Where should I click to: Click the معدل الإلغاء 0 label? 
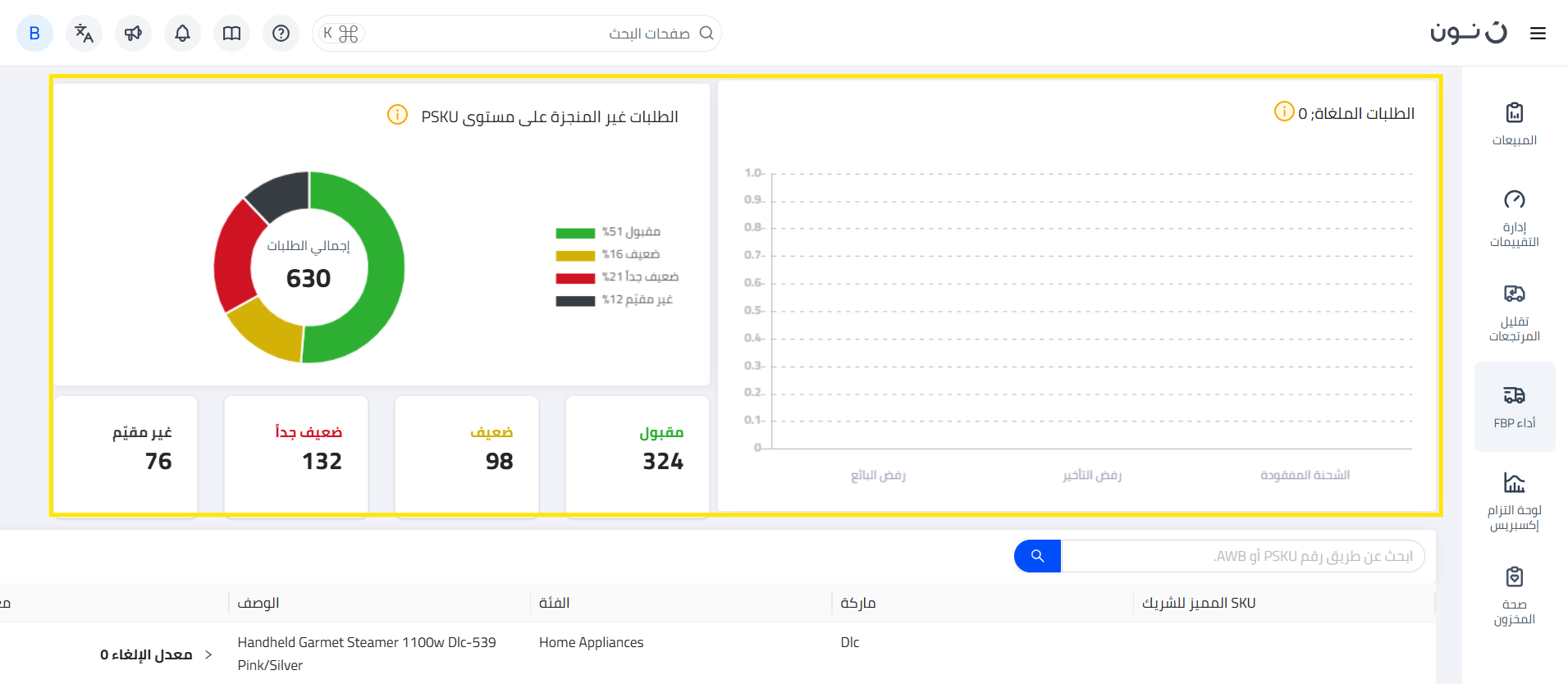point(146,654)
